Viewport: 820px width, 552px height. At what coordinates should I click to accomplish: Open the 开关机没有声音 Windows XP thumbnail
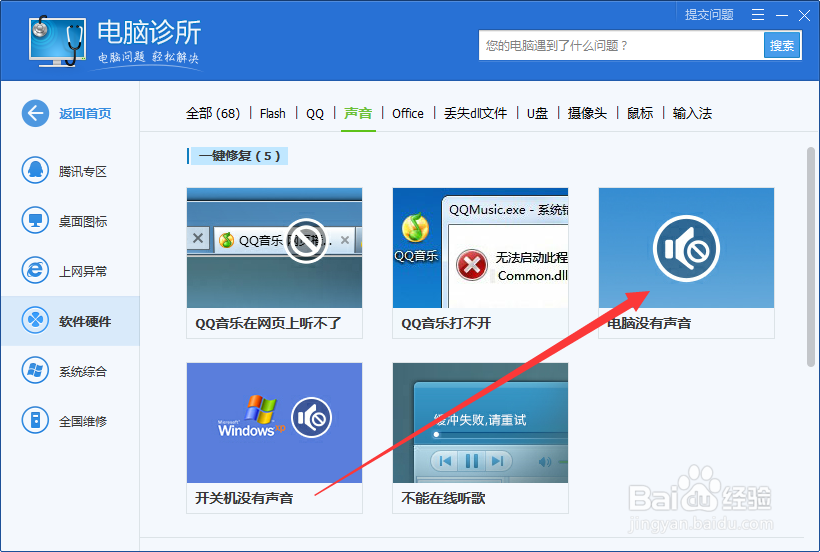274,423
